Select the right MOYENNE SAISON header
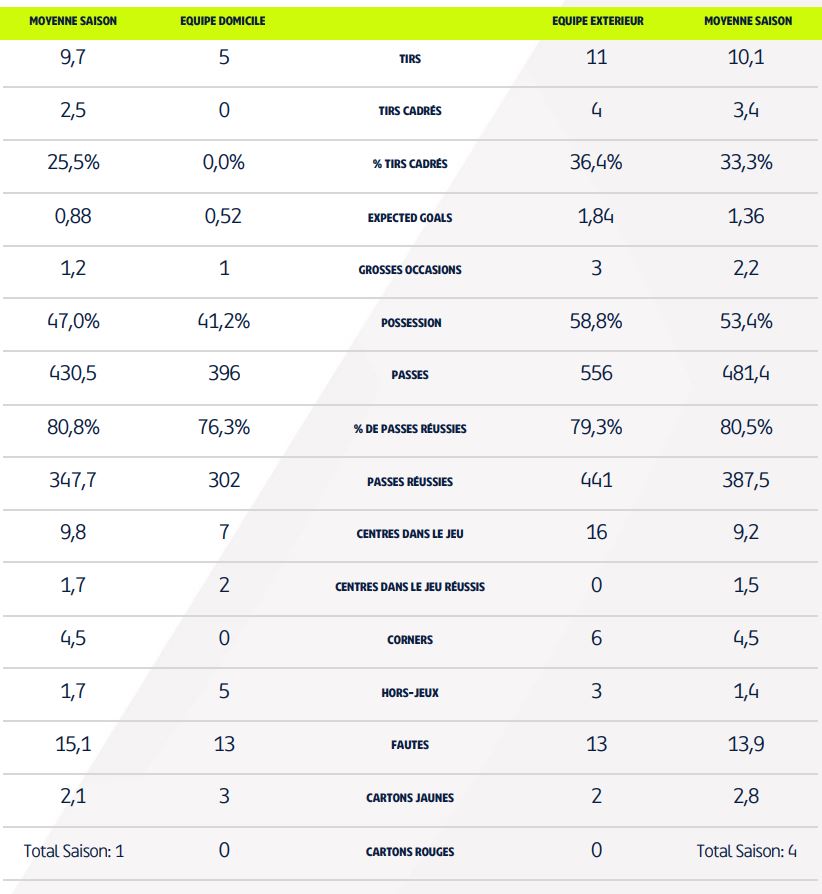Screen dimensions: 822x894 coord(747,21)
